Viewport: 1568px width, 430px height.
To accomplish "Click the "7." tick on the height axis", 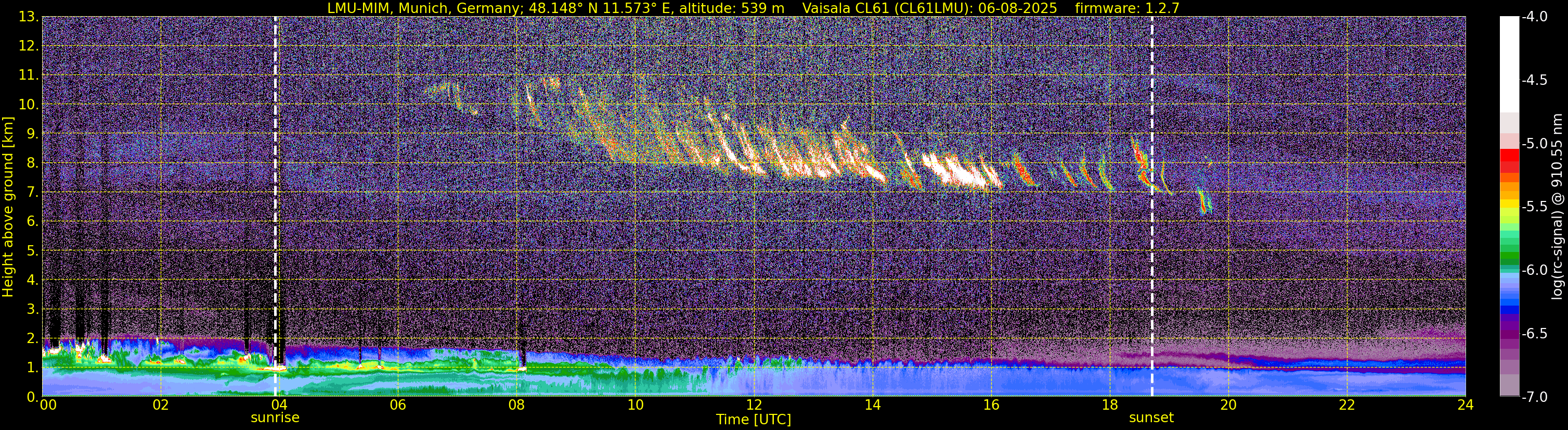I will [33, 193].
